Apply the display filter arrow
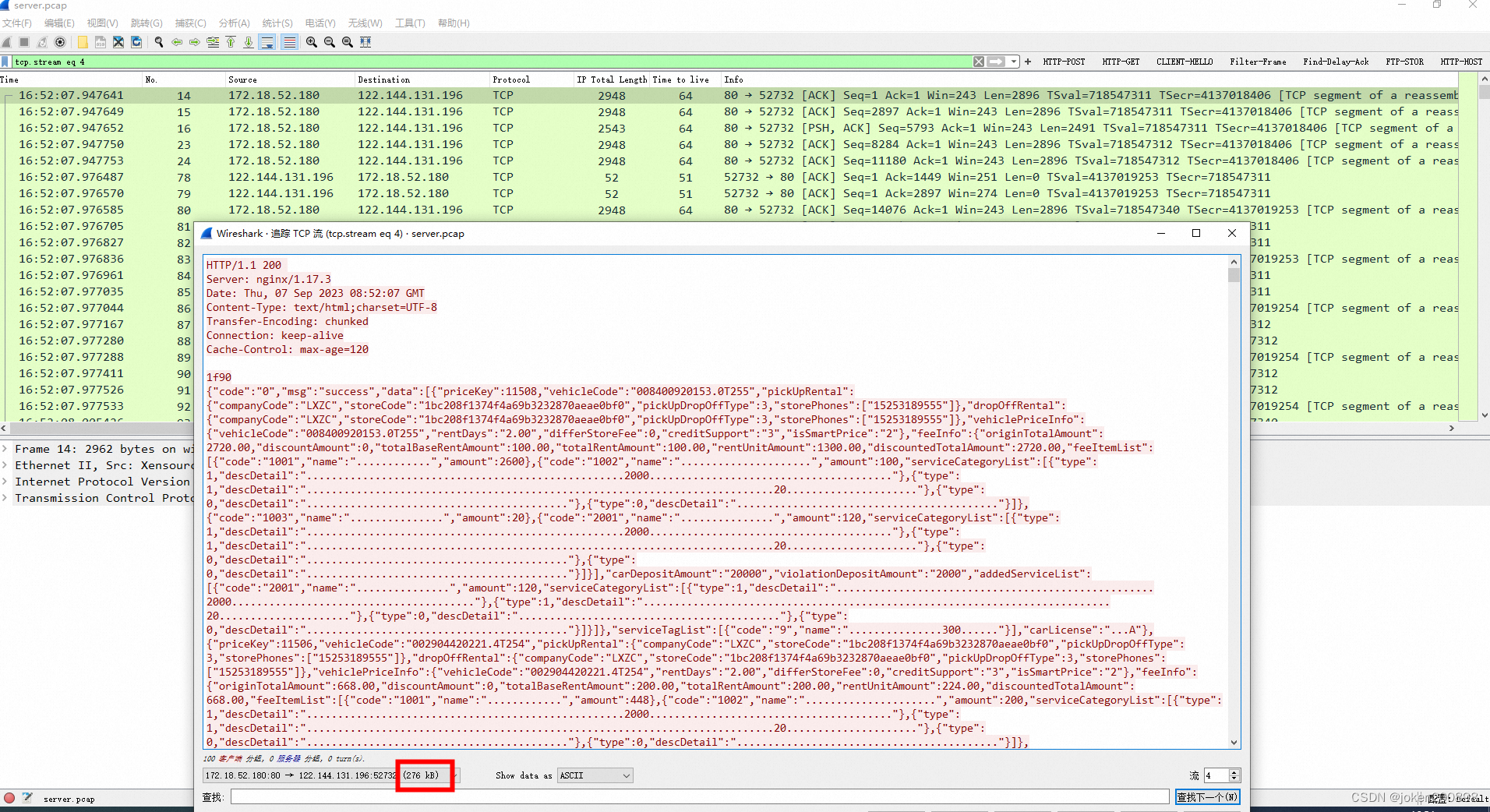1490x812 pixels. point(996,62)
